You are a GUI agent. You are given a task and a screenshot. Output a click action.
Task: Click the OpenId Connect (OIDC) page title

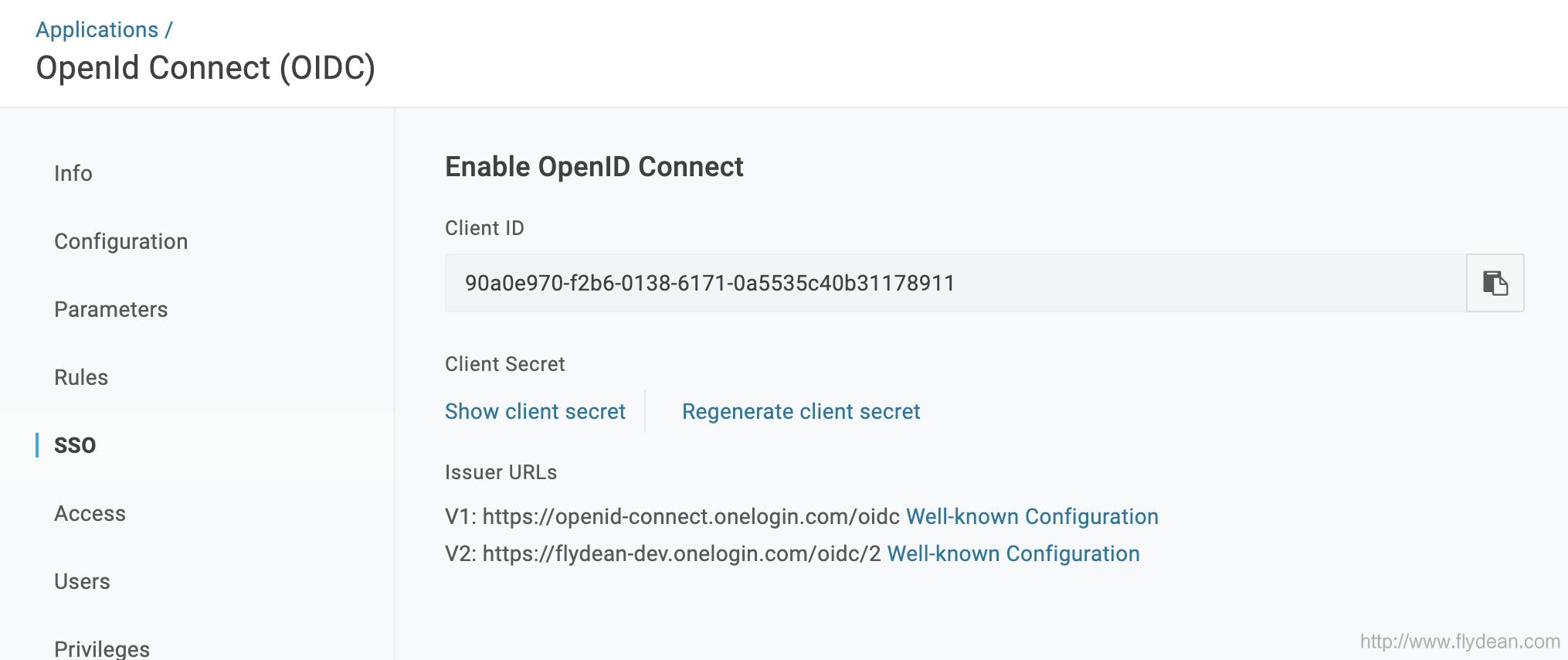click(205, 68)
